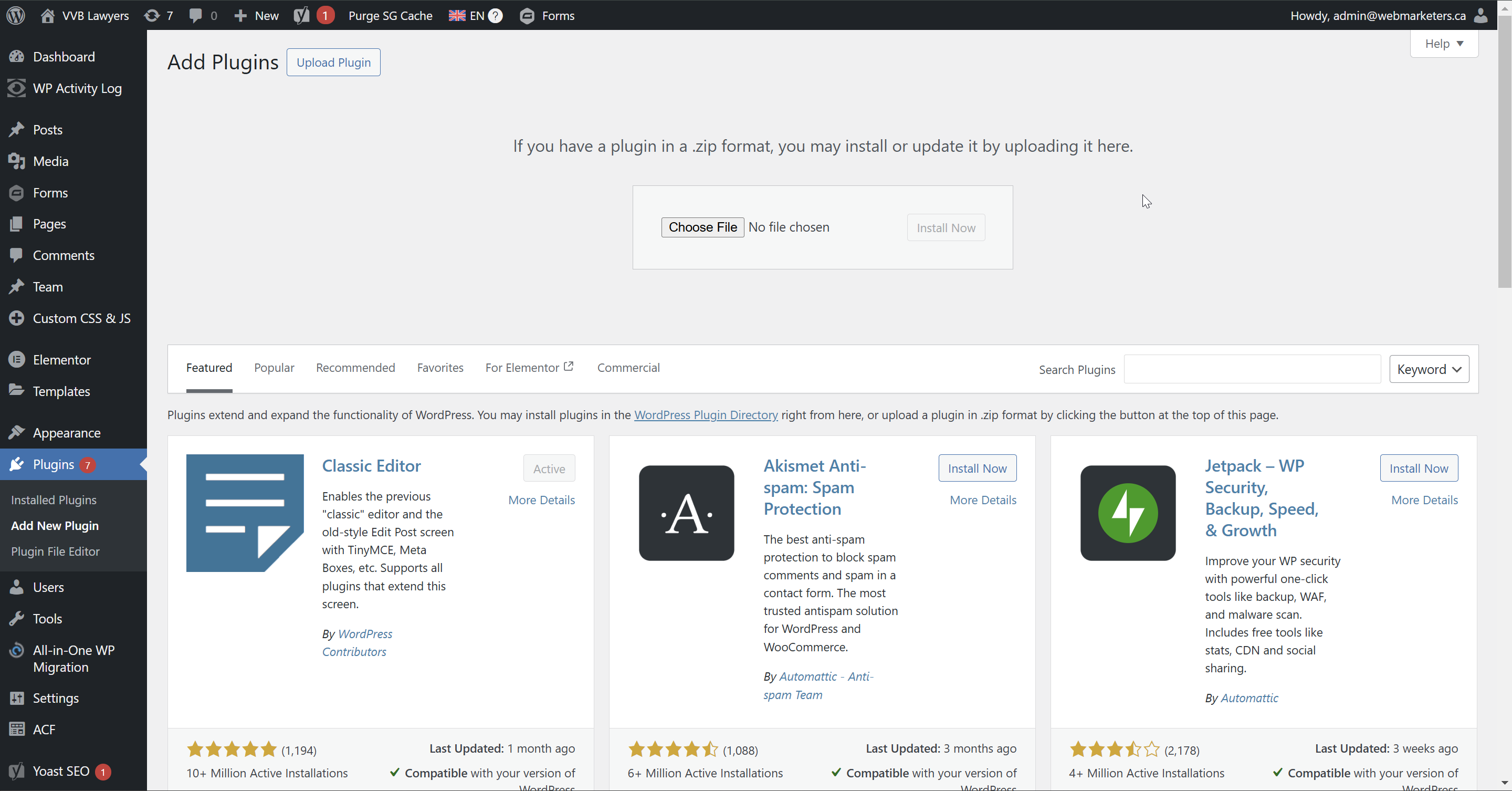Image resolution: width=1512 pixels, height=791 pixels.
Task: Switch to the Recommended tab
Action: (355, 368)
